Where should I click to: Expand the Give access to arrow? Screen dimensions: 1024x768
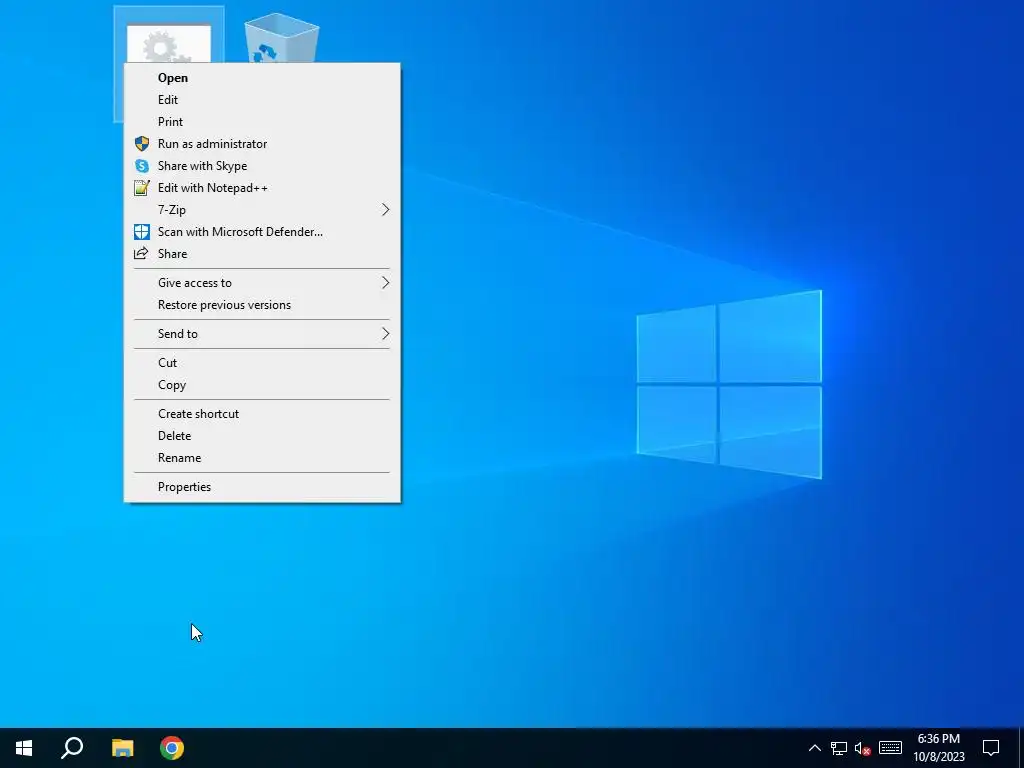point(385,283)
